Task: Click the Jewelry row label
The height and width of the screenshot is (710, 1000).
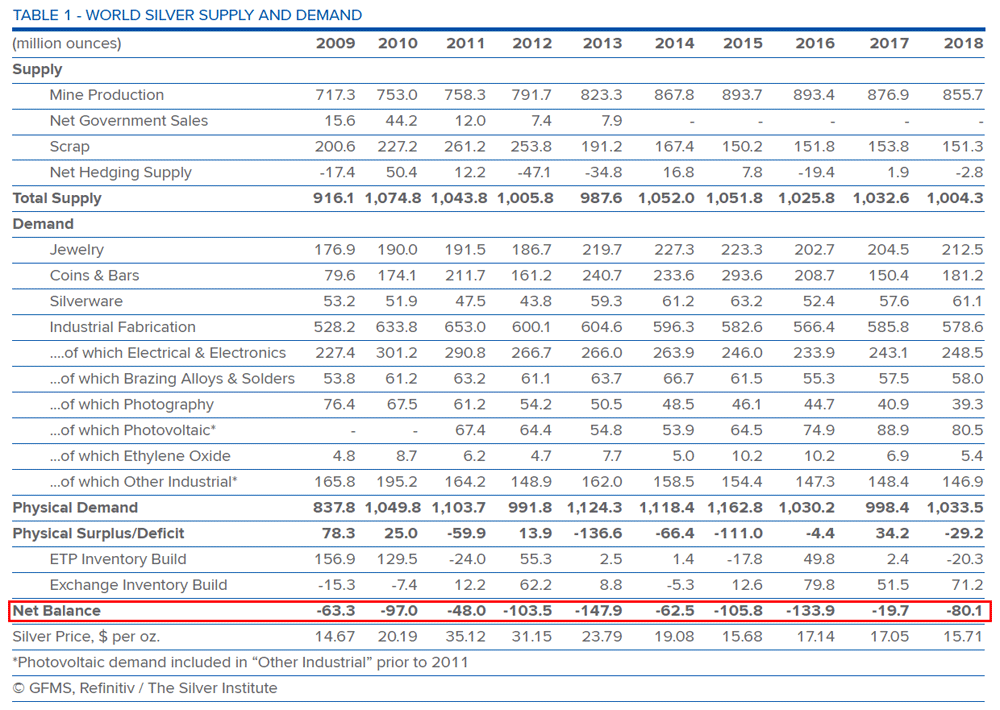Action: click(76, 250)
